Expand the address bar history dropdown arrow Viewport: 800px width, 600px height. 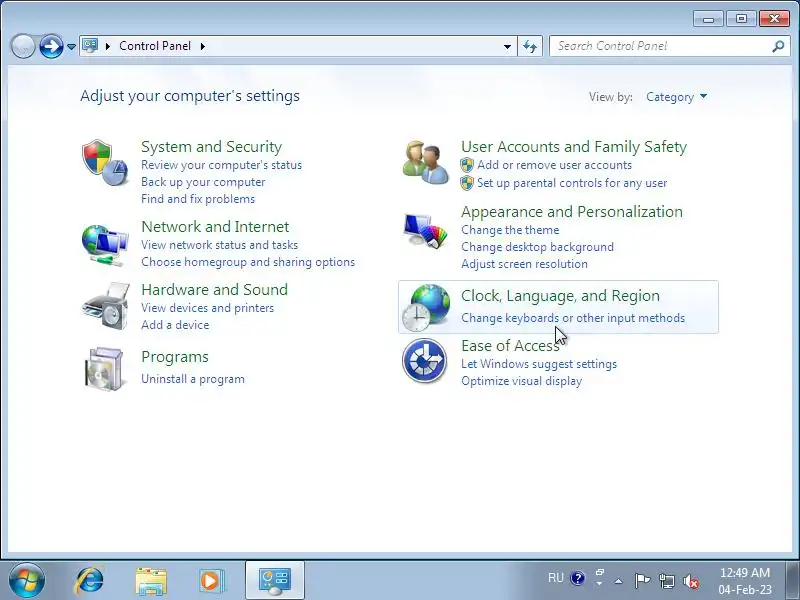point(507,46)
